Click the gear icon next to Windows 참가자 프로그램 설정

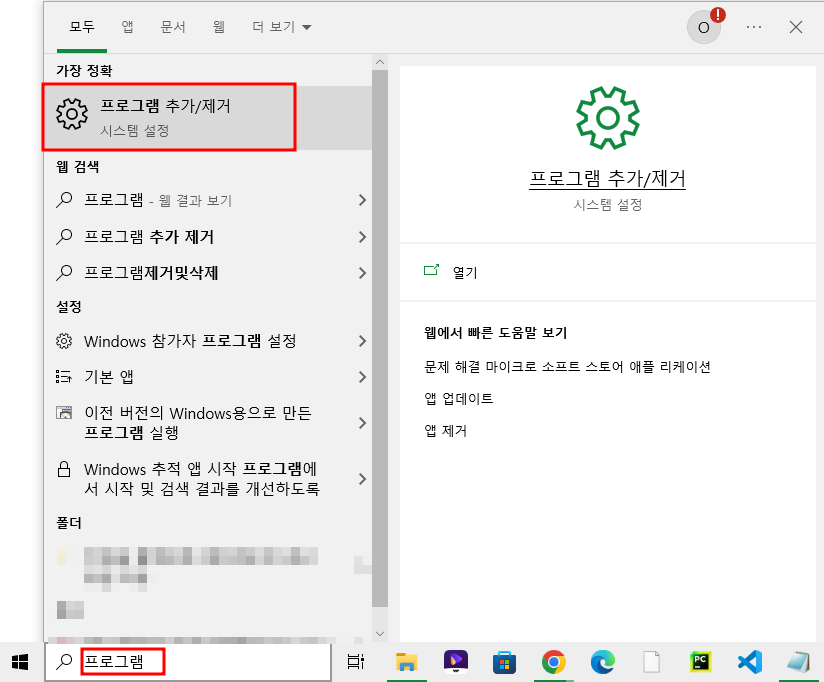pos(65,341)
